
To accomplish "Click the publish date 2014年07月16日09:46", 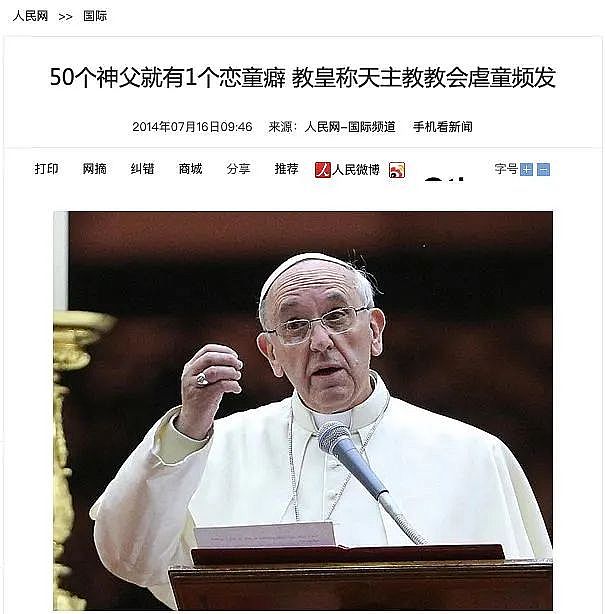I will click(x=192, y=127).
